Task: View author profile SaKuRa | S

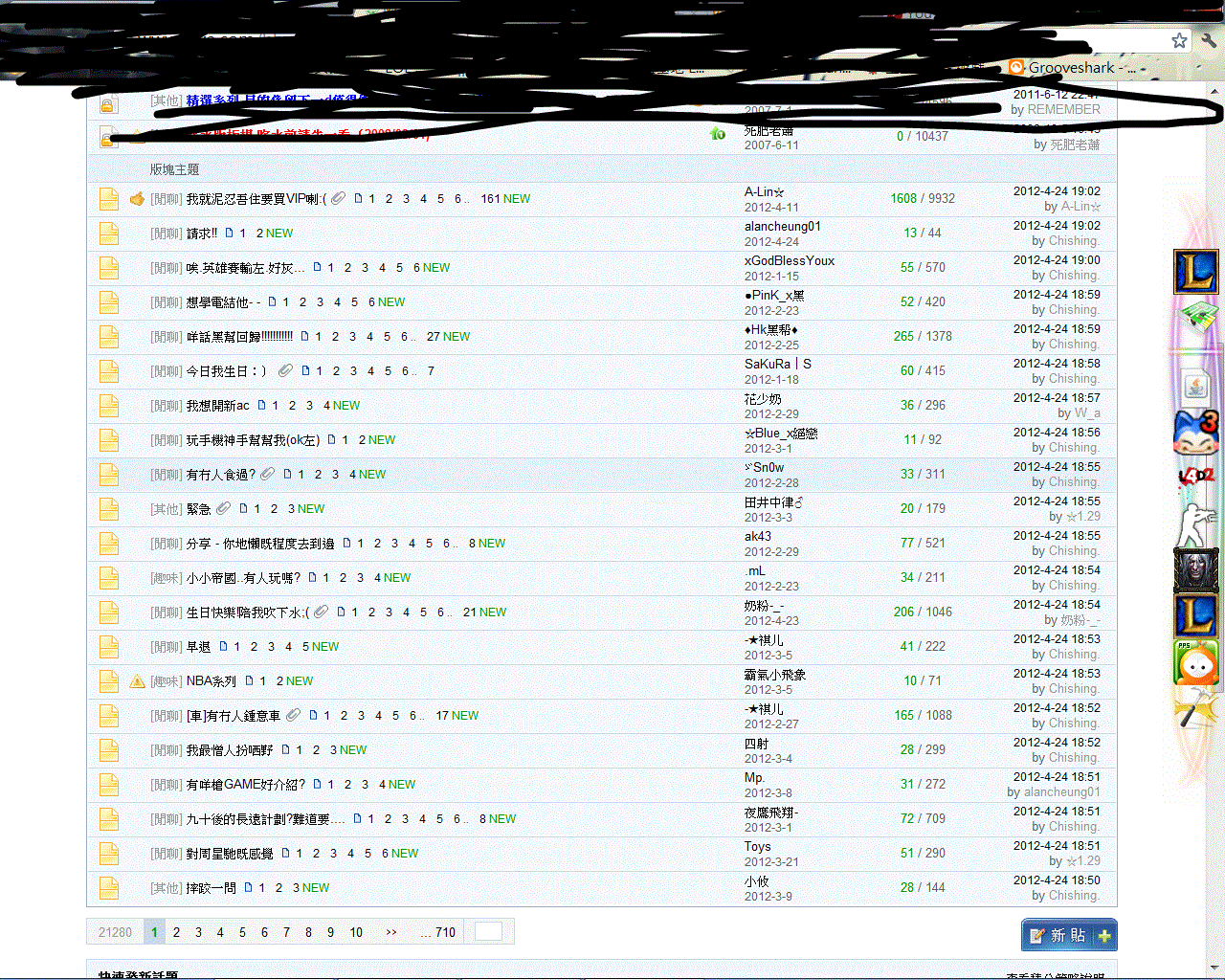Action: 778,364
